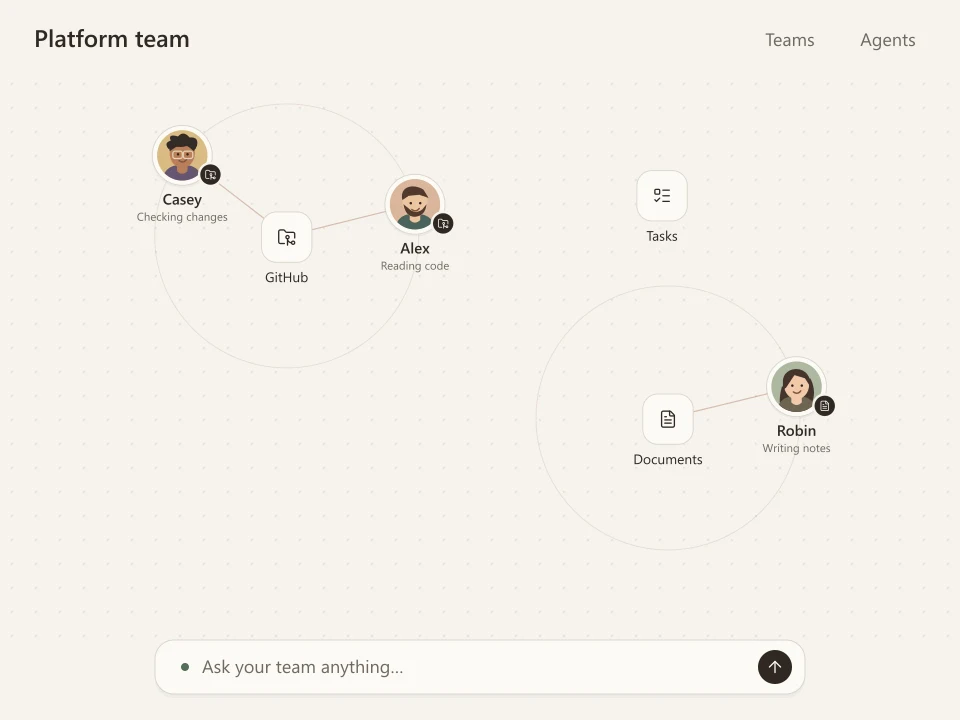Click the GitHub badge on Casey's avatar
960x720 pixels.
(x=211, y=174)
